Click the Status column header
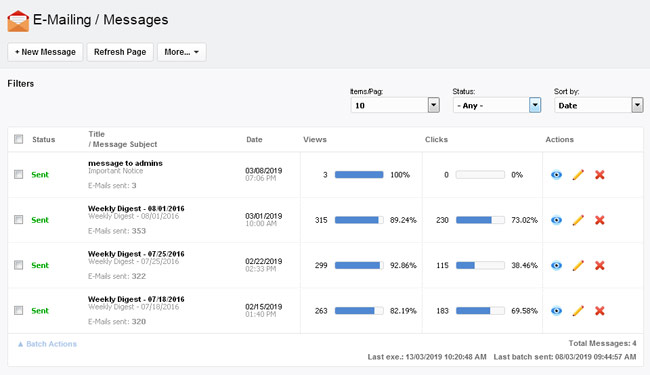This screenshot has height=375, width=650. tap(44, 140)
